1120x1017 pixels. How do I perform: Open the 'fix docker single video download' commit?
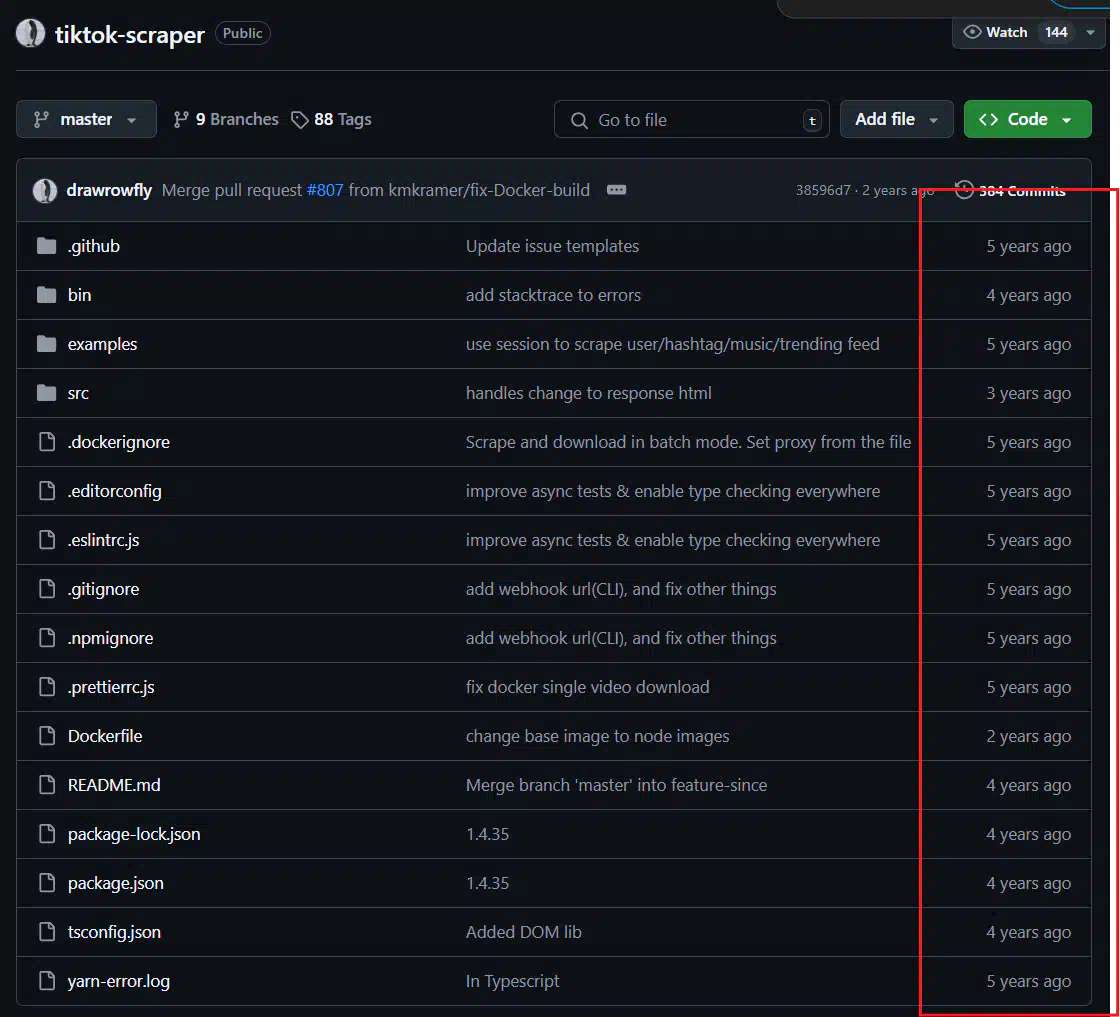(588, 687)
